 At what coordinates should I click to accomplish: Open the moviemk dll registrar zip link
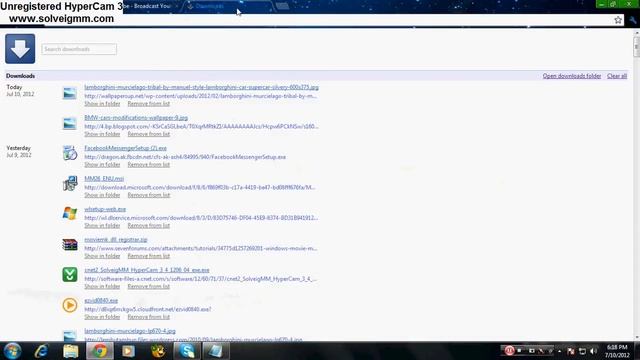click(x=116, y=240)
